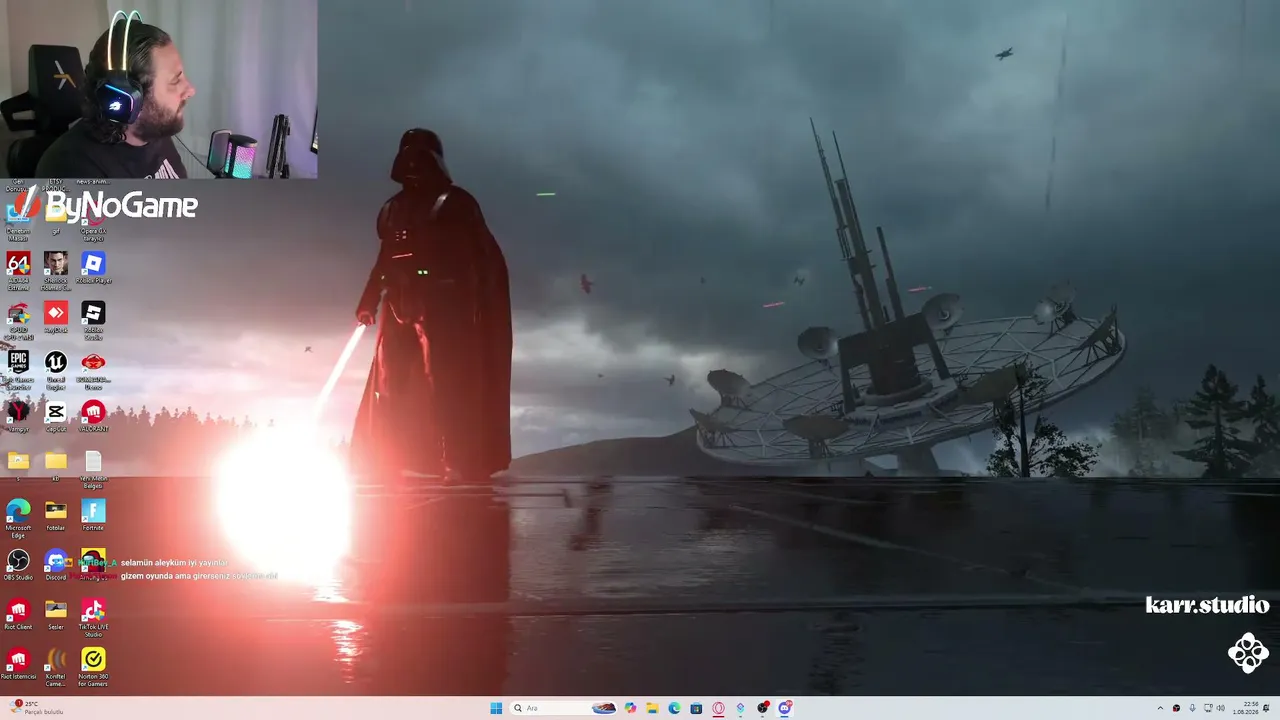Image resolution: width=1280 pixels, height=720 pixels.
Task: Open the OBS Studio taskbar icon
Action: point(763,708)
